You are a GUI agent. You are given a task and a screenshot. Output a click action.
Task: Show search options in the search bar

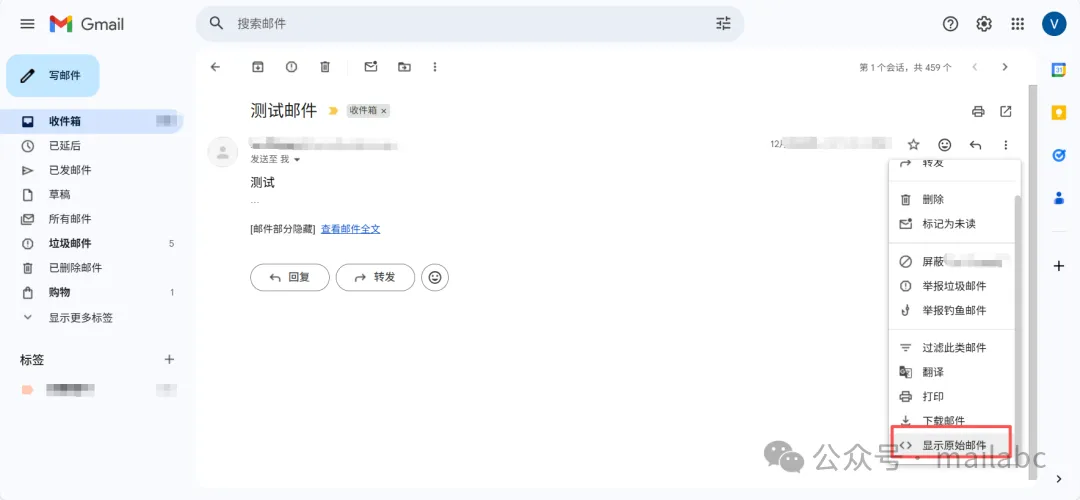click(723, 24)
